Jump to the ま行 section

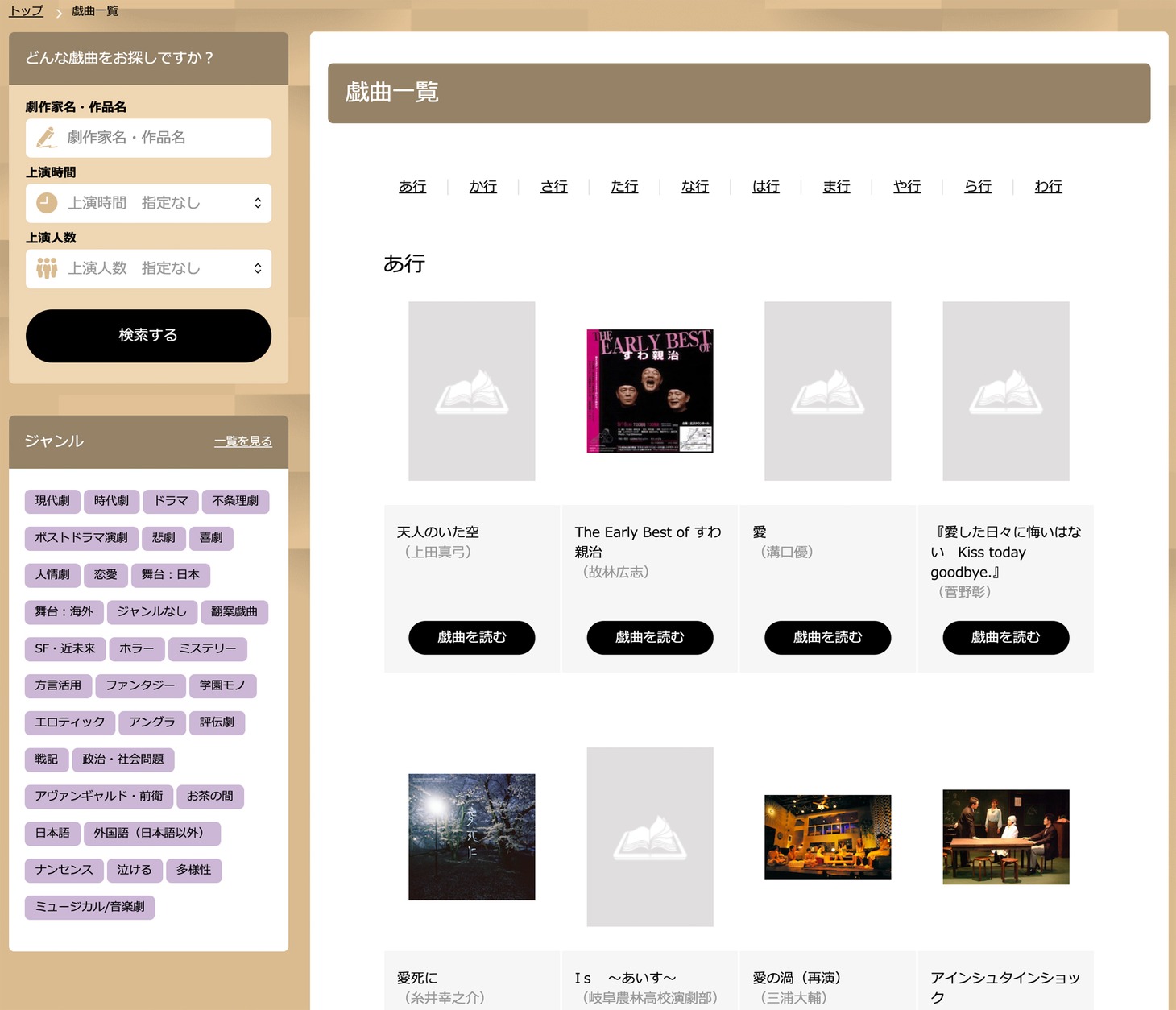(836, 187)
